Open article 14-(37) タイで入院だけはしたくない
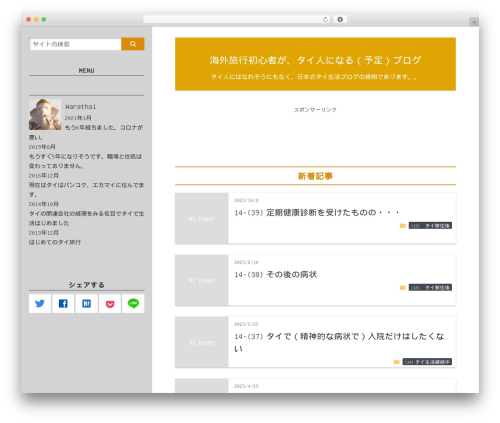This screenshot has height=423, width=500. (x=339, y=342)
